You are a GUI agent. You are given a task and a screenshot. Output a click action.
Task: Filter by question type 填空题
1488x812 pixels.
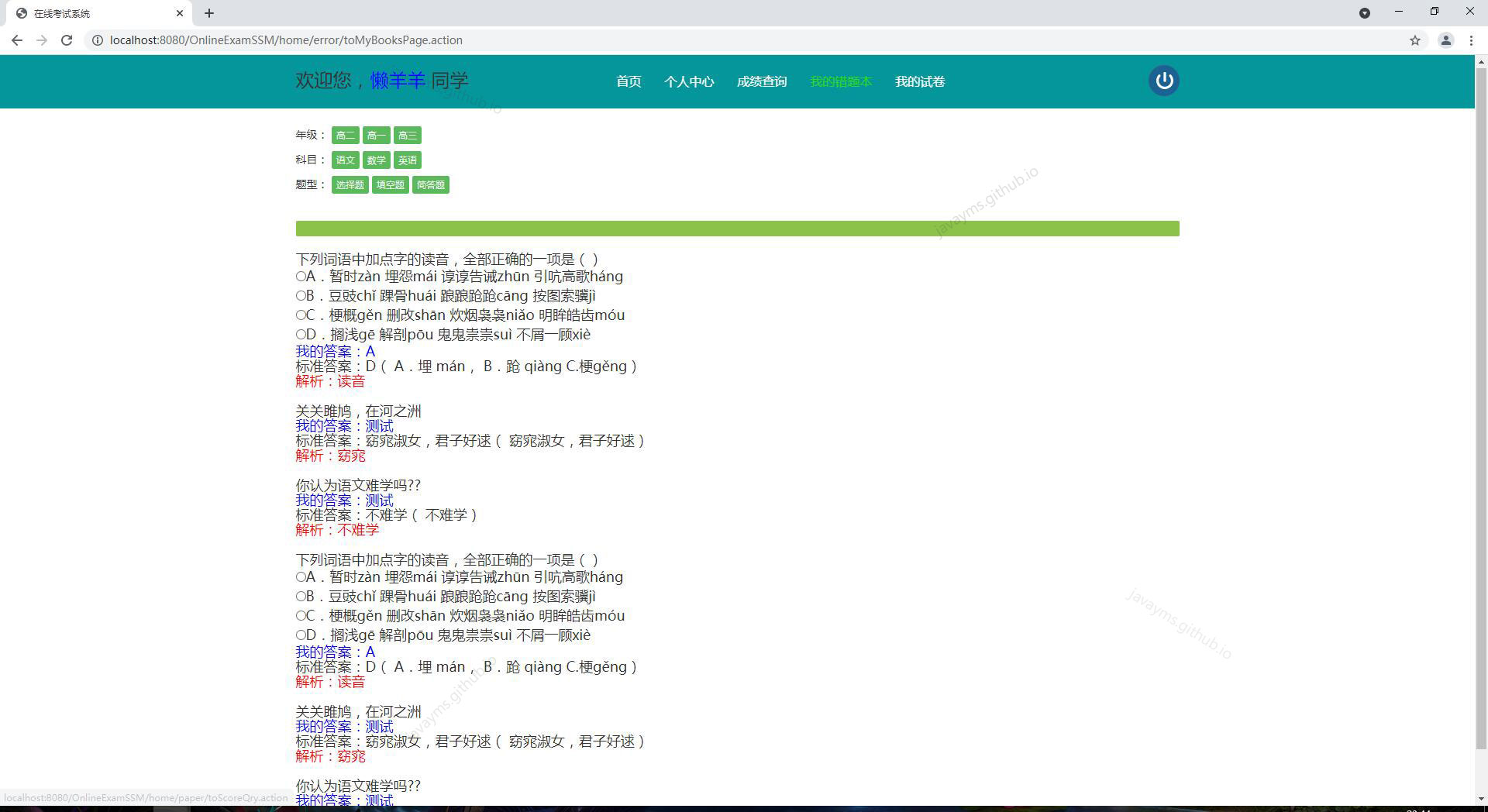pyautogui.click(x=390, y=185)
